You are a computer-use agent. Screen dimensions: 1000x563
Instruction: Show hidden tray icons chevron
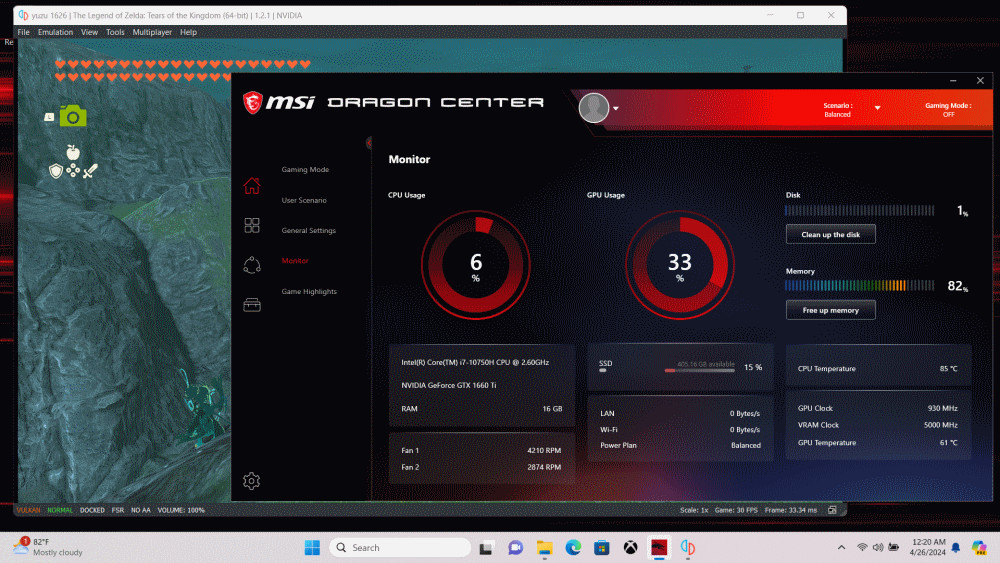pos(842,547)
